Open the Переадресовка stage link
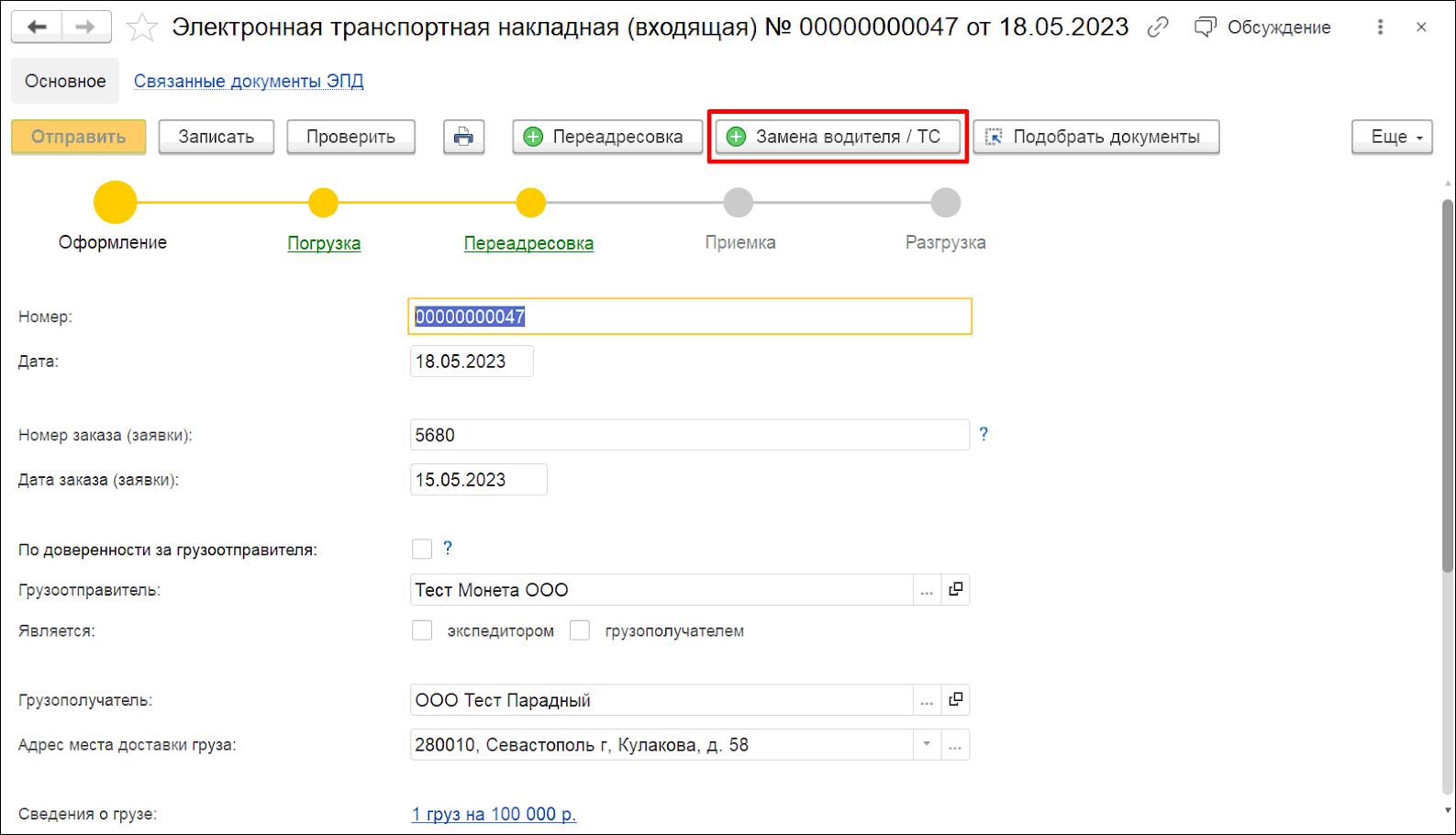Viewport: 1456px width, 835px height. click(528, 243)
